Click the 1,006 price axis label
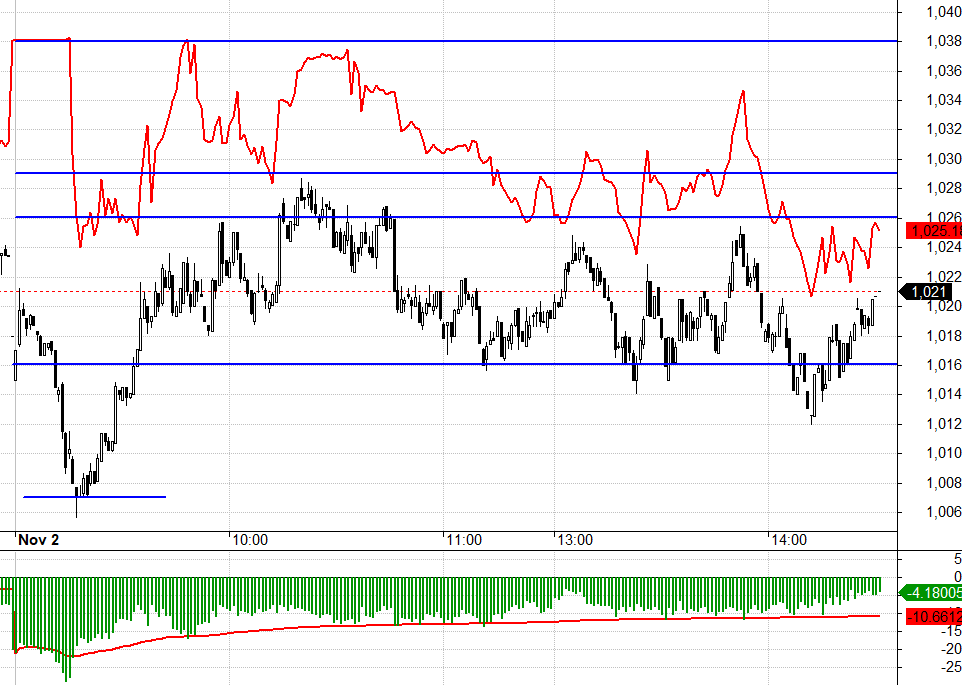This screenshot has height=685, width=962. click(943, 512)
